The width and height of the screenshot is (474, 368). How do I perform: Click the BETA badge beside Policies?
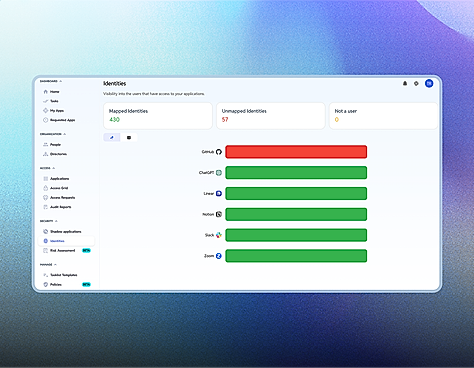click(x=86, y=284)
